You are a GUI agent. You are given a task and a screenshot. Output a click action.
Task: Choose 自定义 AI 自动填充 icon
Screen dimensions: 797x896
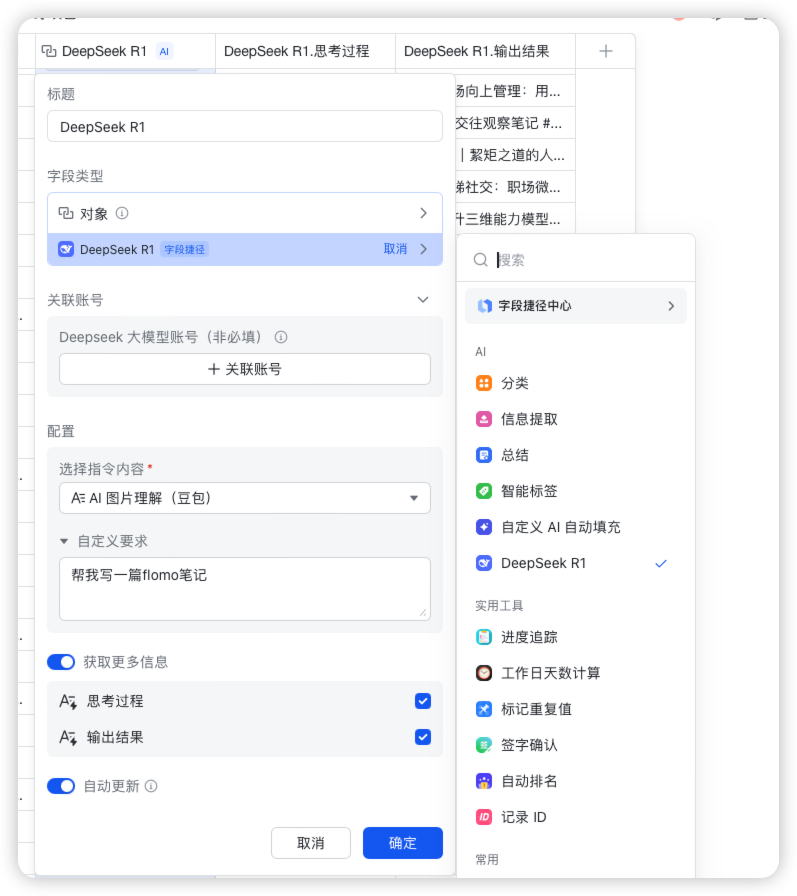point(483,527)
